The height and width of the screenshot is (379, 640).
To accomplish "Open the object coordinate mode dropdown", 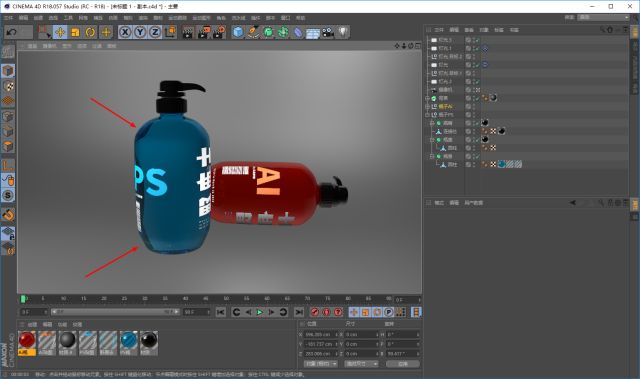I will point(320,363).
